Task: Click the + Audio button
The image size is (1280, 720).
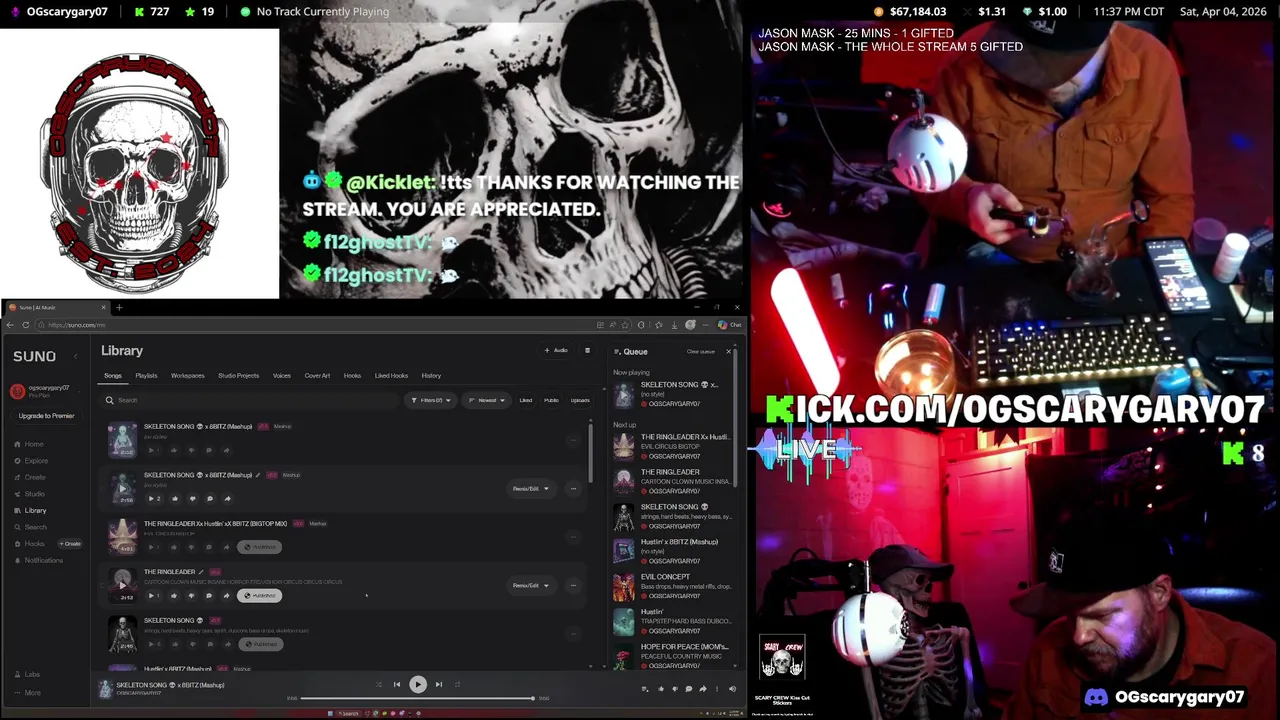Action: (556, 351)
